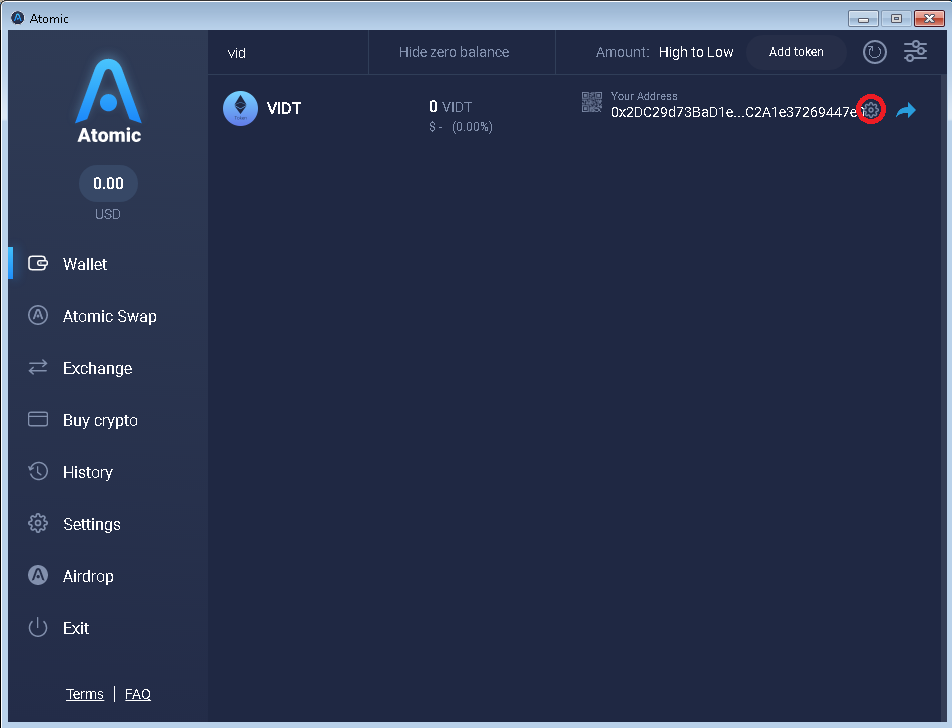Click the search field containing vid
This screenshot has width=952, height=728.
[x=288, y=53]
